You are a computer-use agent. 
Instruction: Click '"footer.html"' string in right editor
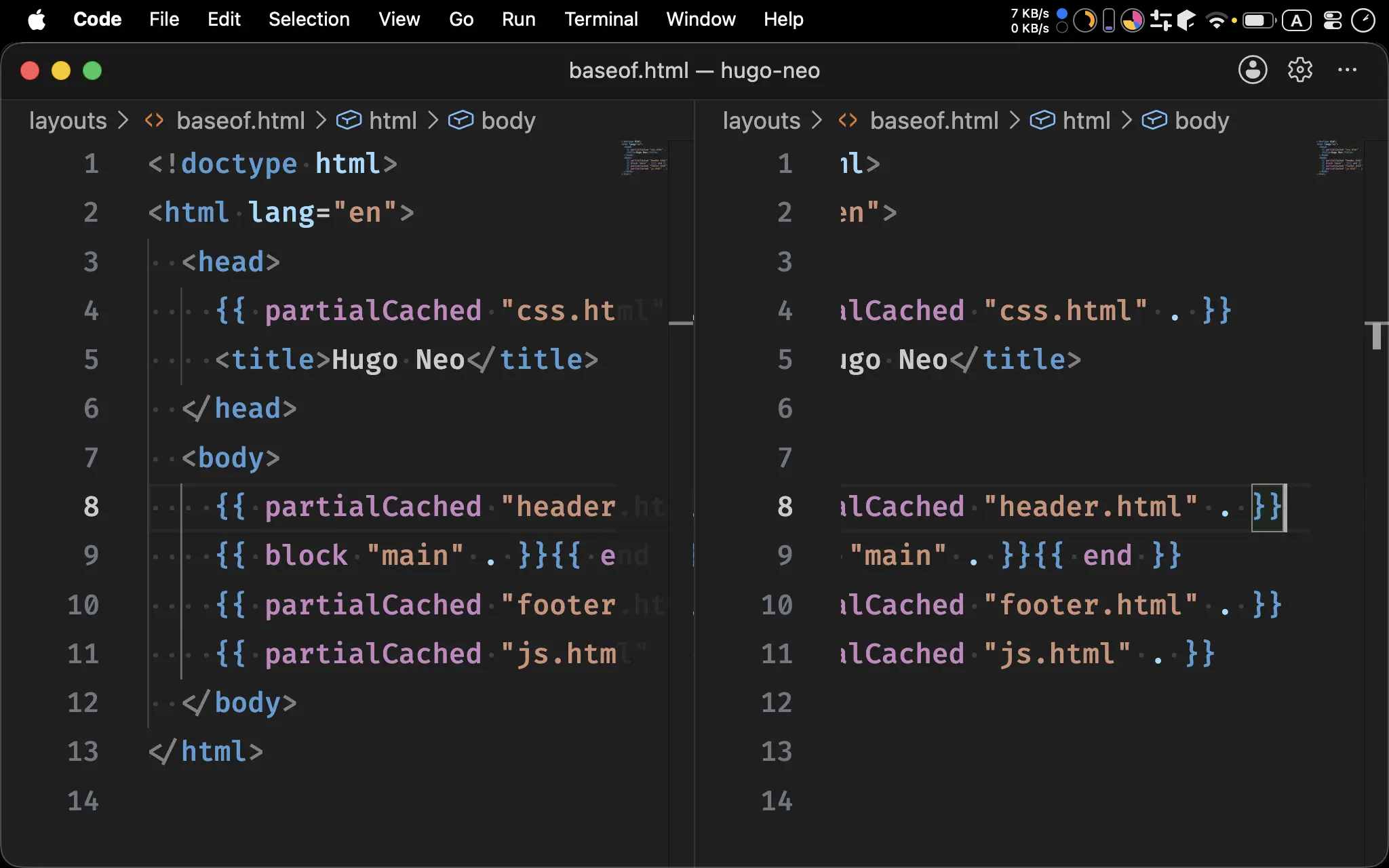pos(1091,604)
